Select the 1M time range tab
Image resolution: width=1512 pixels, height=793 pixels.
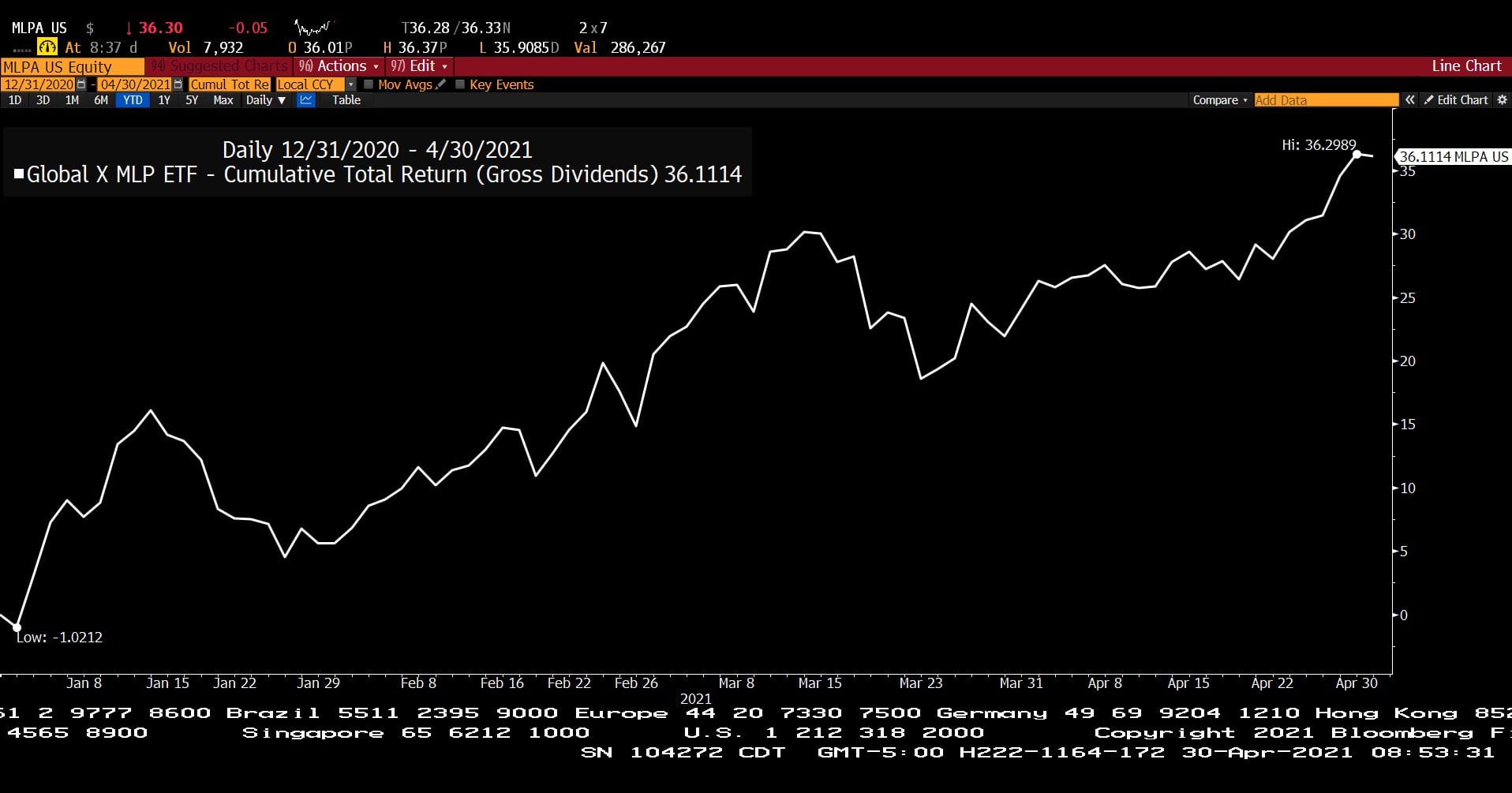72,100
